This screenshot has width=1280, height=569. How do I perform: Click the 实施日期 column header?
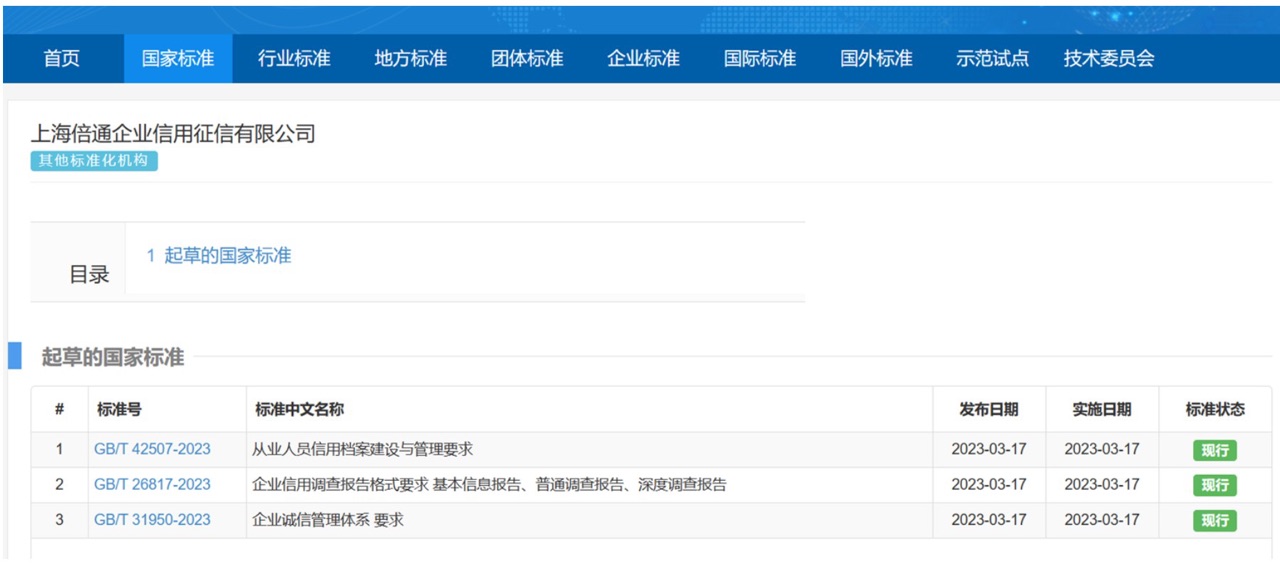pos(1102,409)
